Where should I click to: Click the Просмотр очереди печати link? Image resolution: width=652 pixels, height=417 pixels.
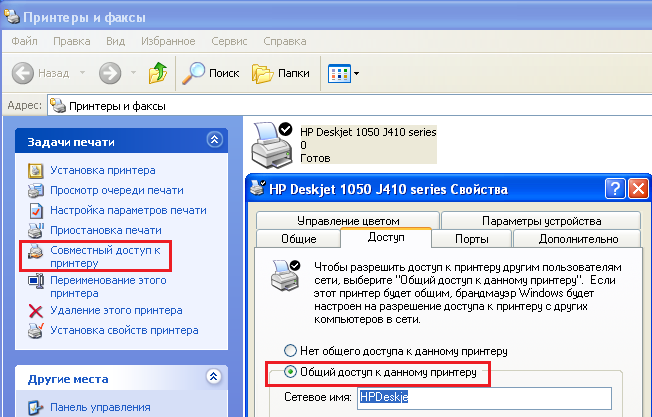tap(117, 190)
